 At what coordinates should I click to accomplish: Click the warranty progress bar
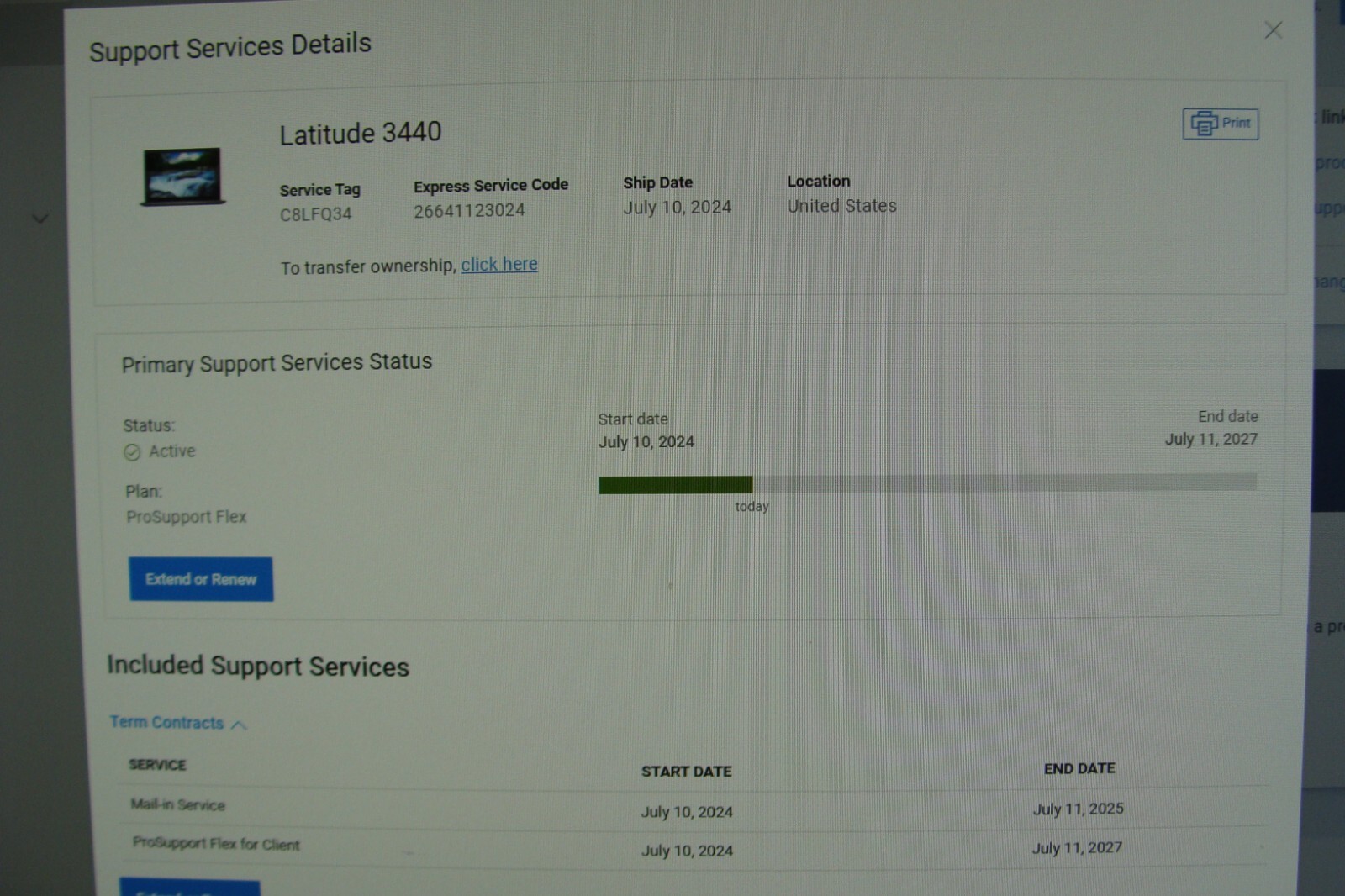[927, 483]
